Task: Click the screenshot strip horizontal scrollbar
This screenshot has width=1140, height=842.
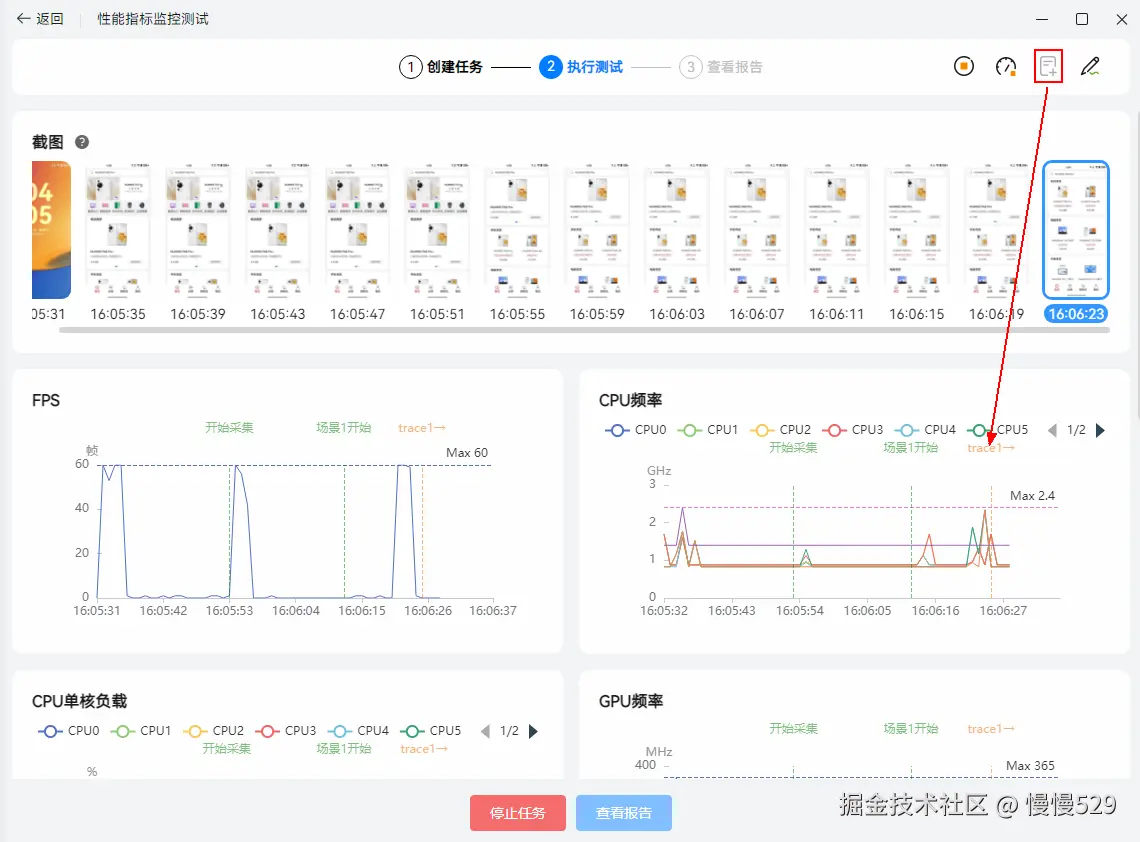Action: tap(584, 330)
